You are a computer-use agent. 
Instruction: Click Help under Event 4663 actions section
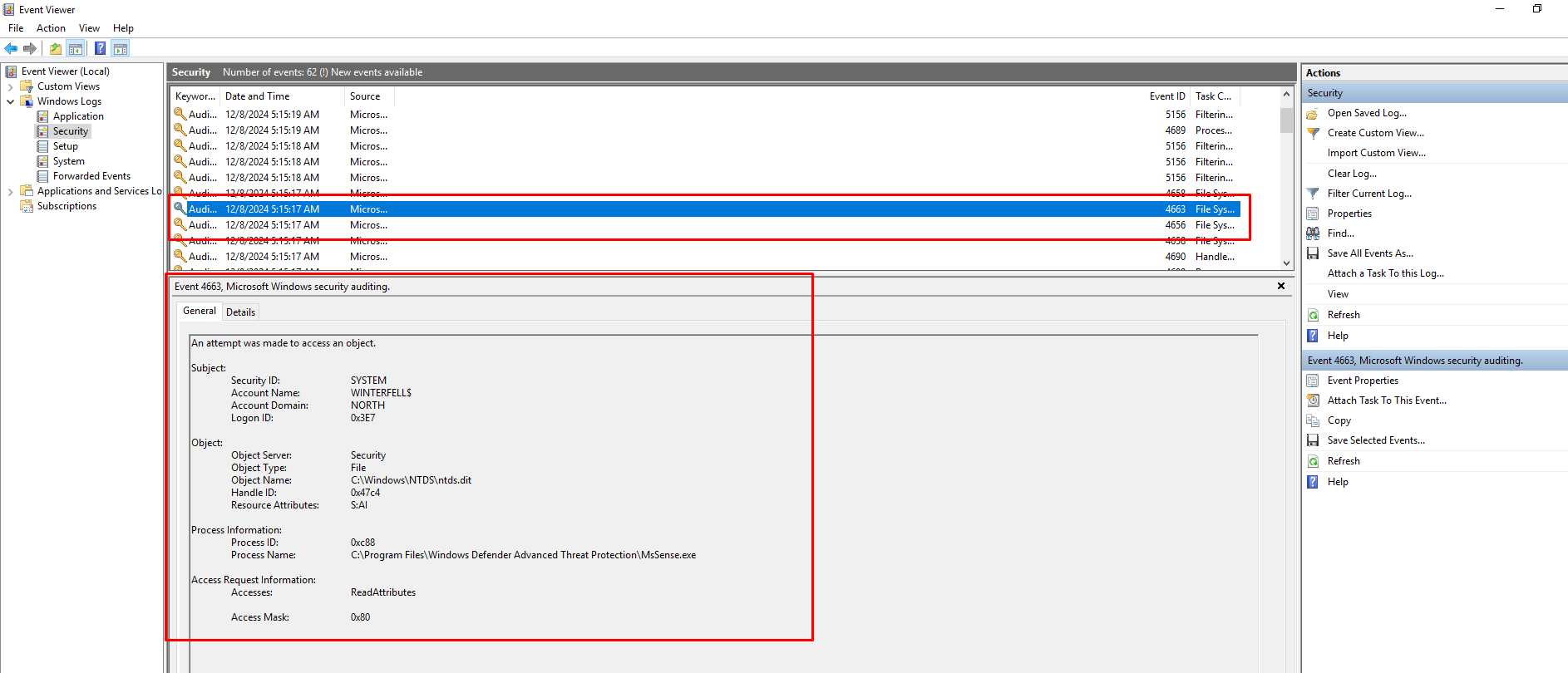pos(1338,482)
